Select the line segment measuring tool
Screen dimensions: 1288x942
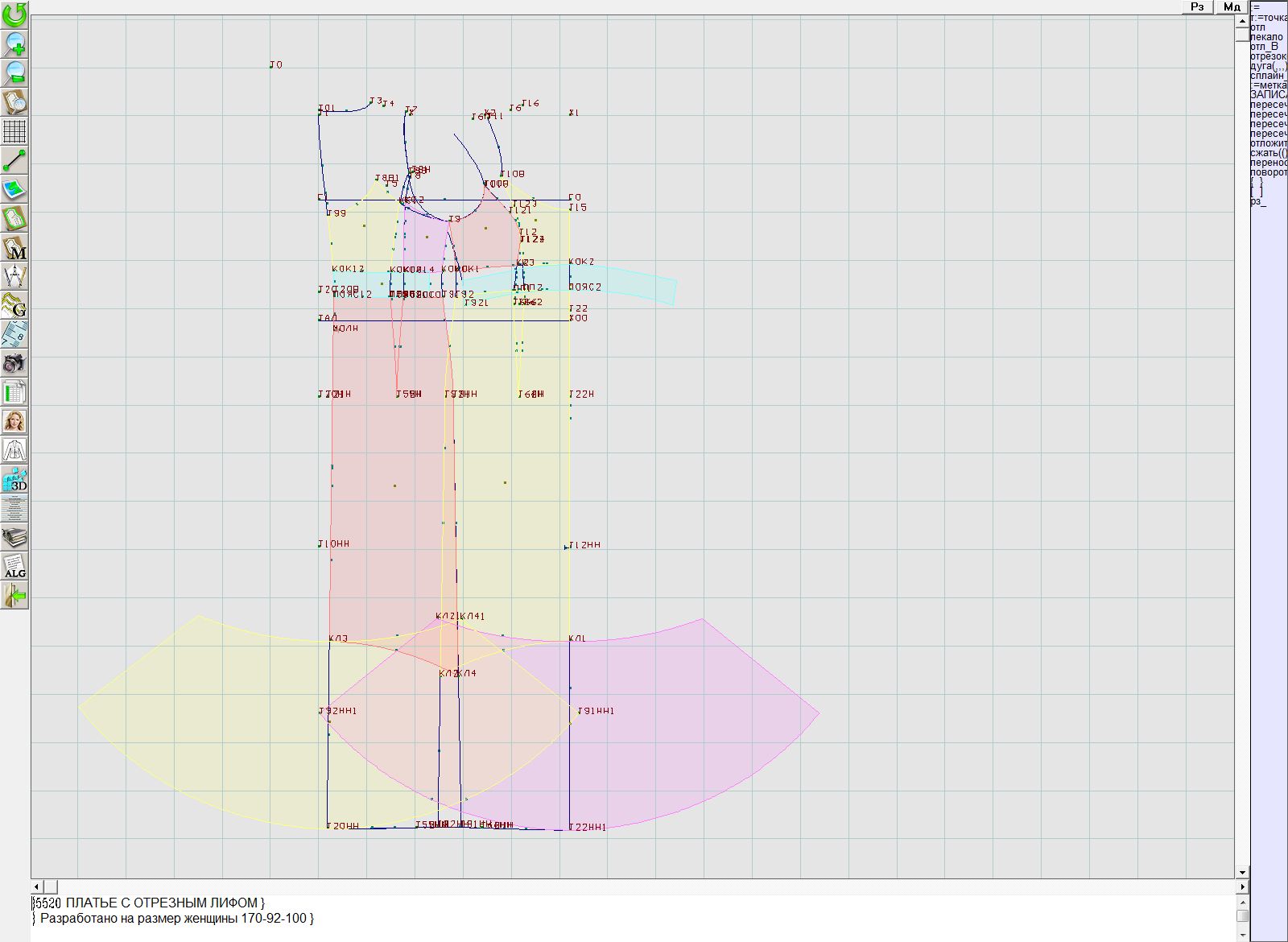pos(14,160)
